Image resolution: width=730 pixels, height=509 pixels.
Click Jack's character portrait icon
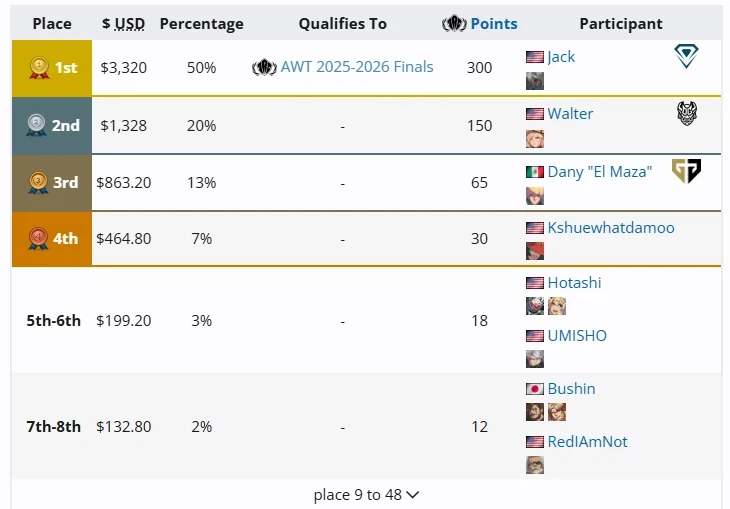pyautogui.click(x=535, y=81)
